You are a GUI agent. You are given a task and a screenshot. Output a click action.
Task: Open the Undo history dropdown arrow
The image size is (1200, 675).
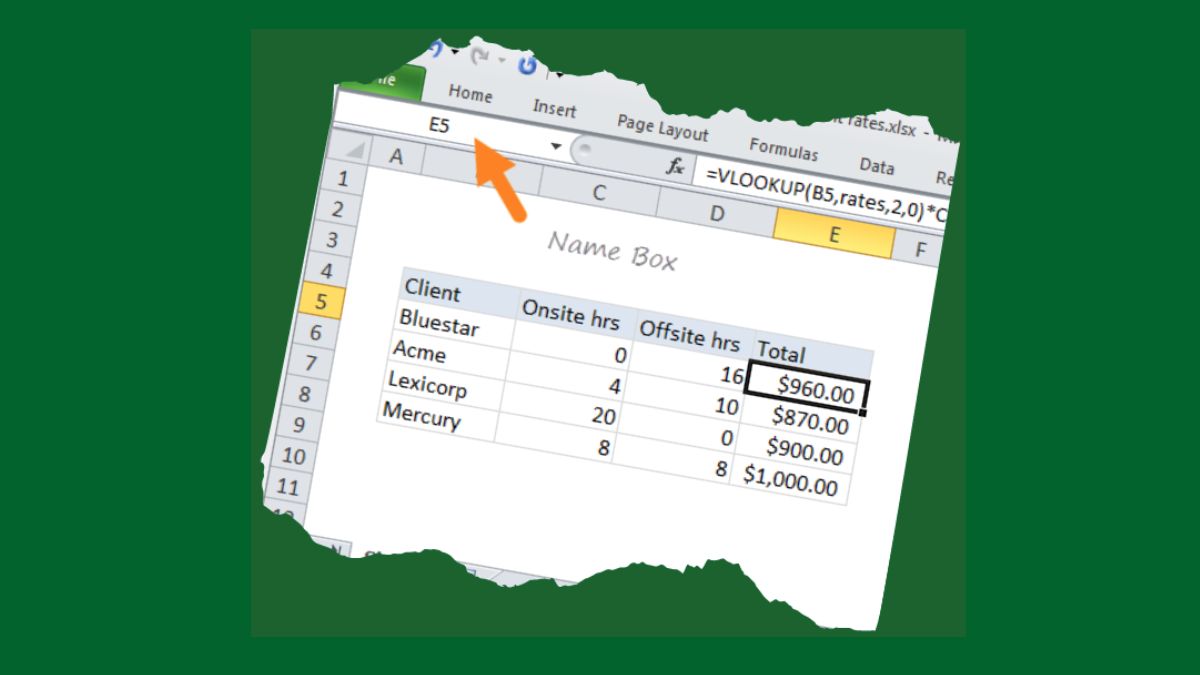(455, 51)
